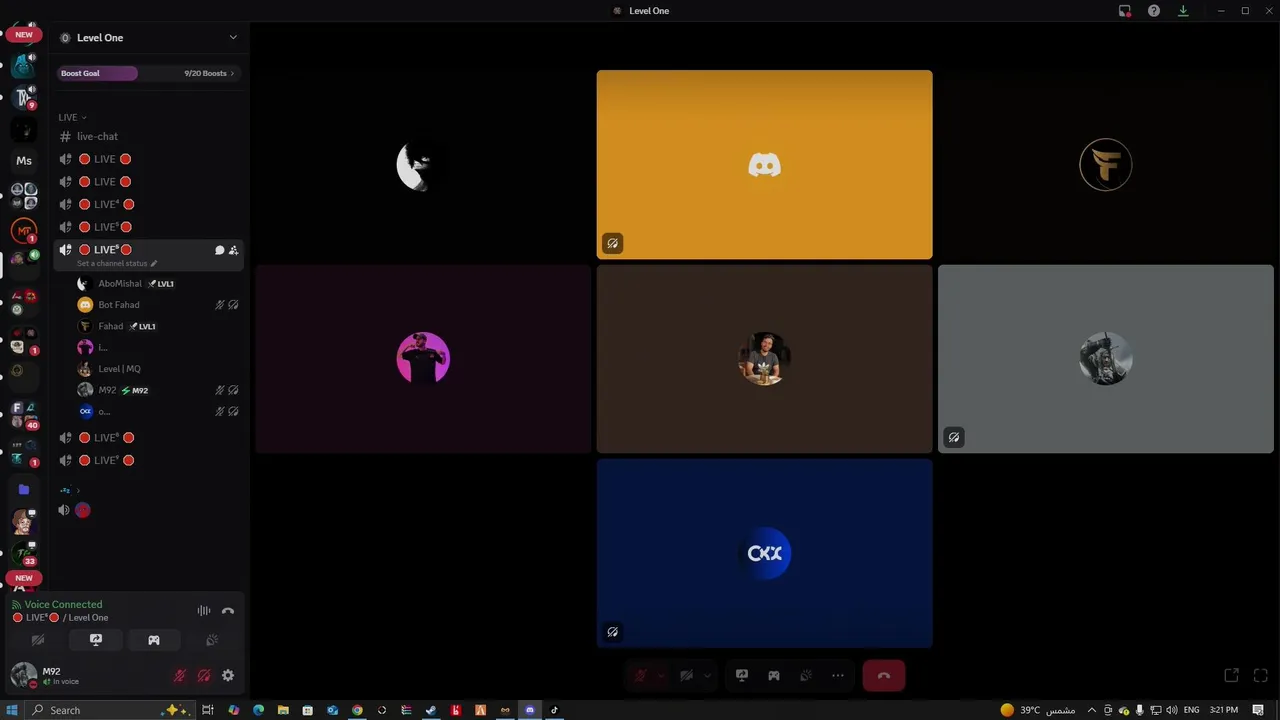The image size is (1280, 720).
Task: Open the 9/20 Boosts goal details
Action: [x=209, y=73]
